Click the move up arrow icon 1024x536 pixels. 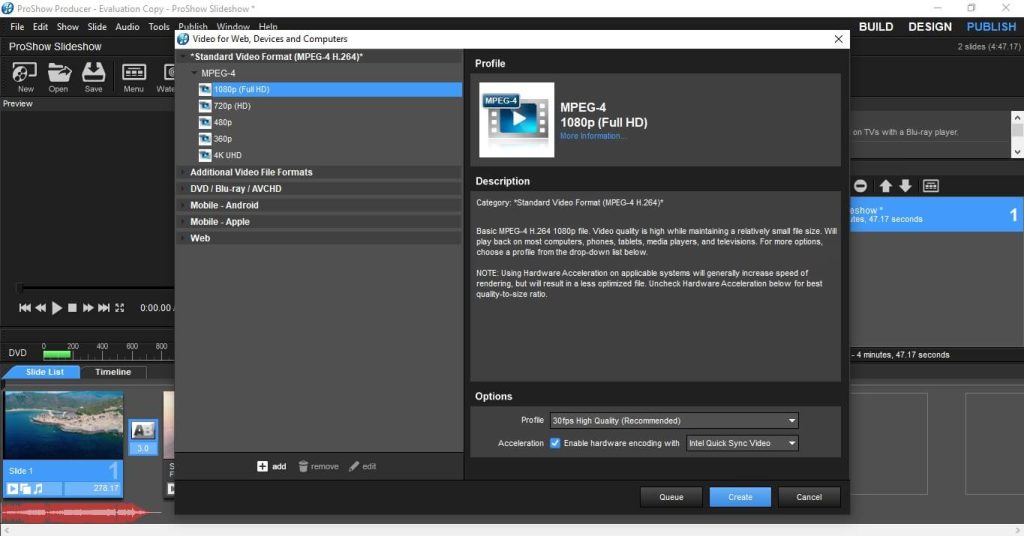885,186
